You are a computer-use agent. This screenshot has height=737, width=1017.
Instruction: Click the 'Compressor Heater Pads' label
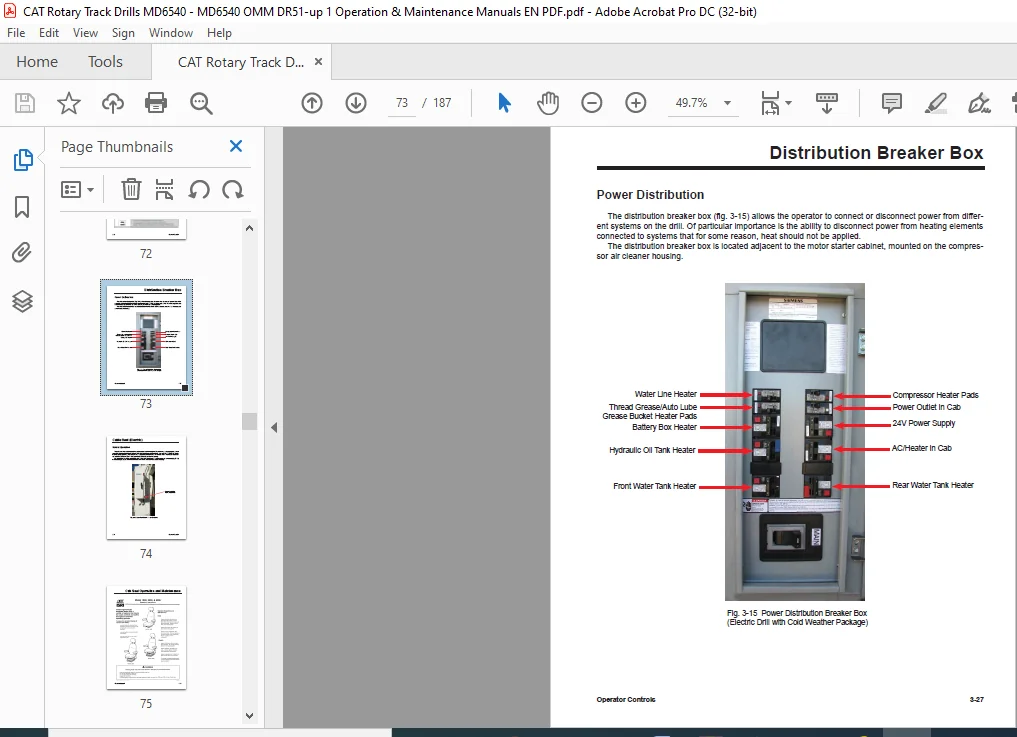pos(935,394)
